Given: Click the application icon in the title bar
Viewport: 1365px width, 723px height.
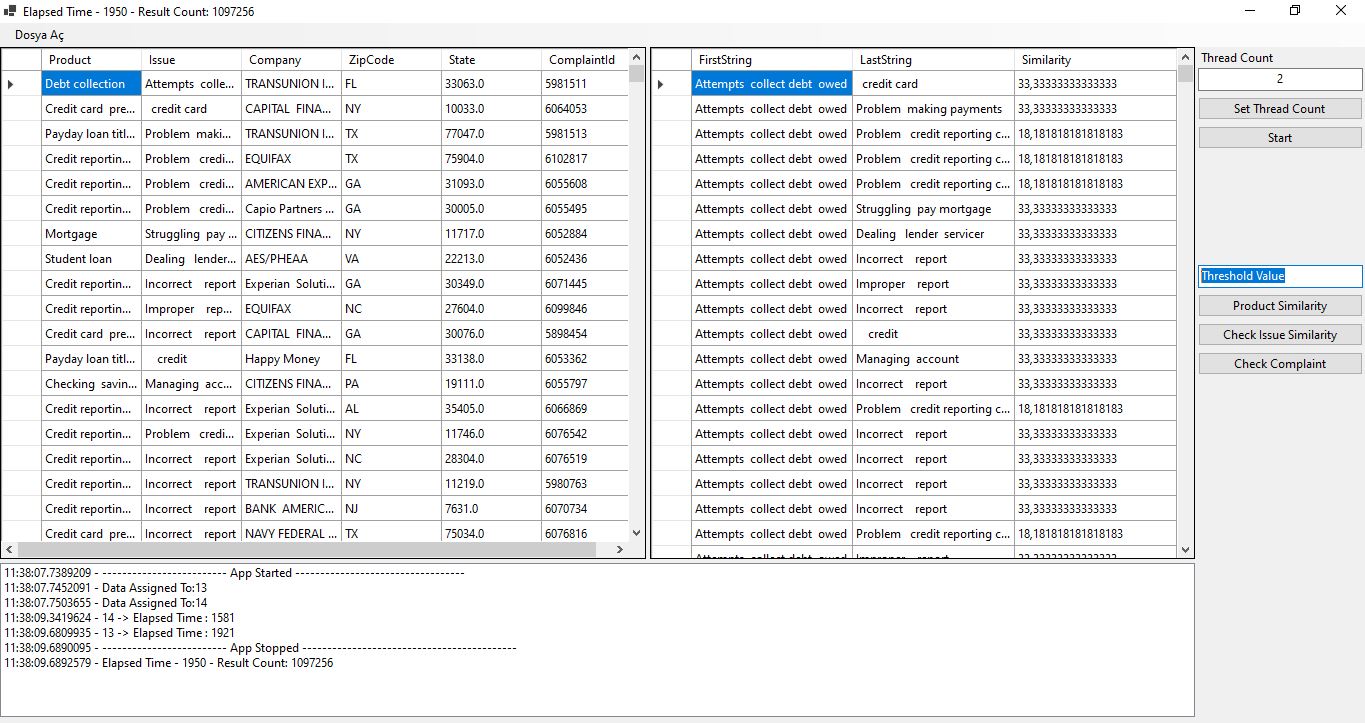Looking at the screenshot, I should [x=11, y=11].
